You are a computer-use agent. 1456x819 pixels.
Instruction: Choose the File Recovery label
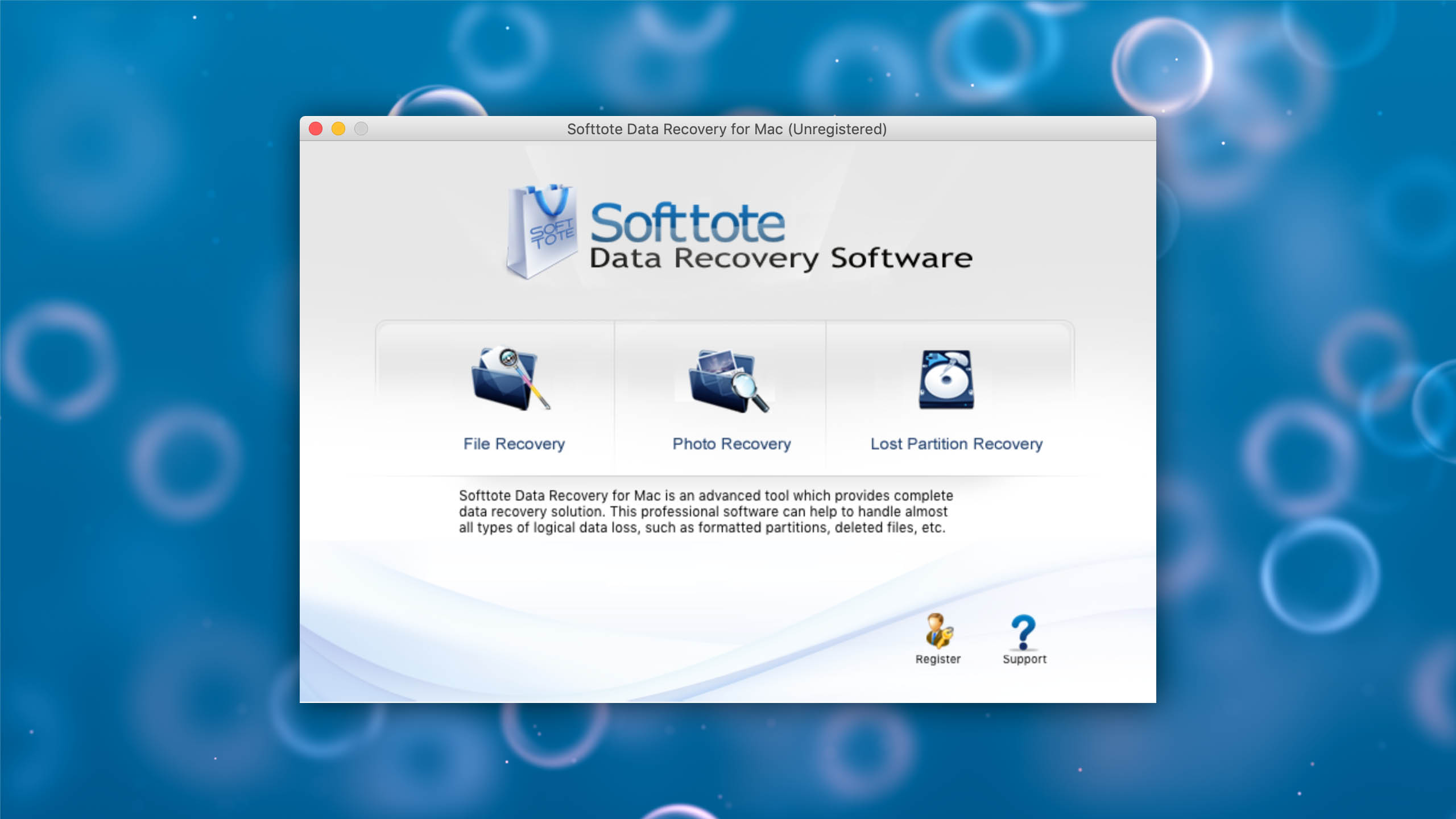pos(514,444)
